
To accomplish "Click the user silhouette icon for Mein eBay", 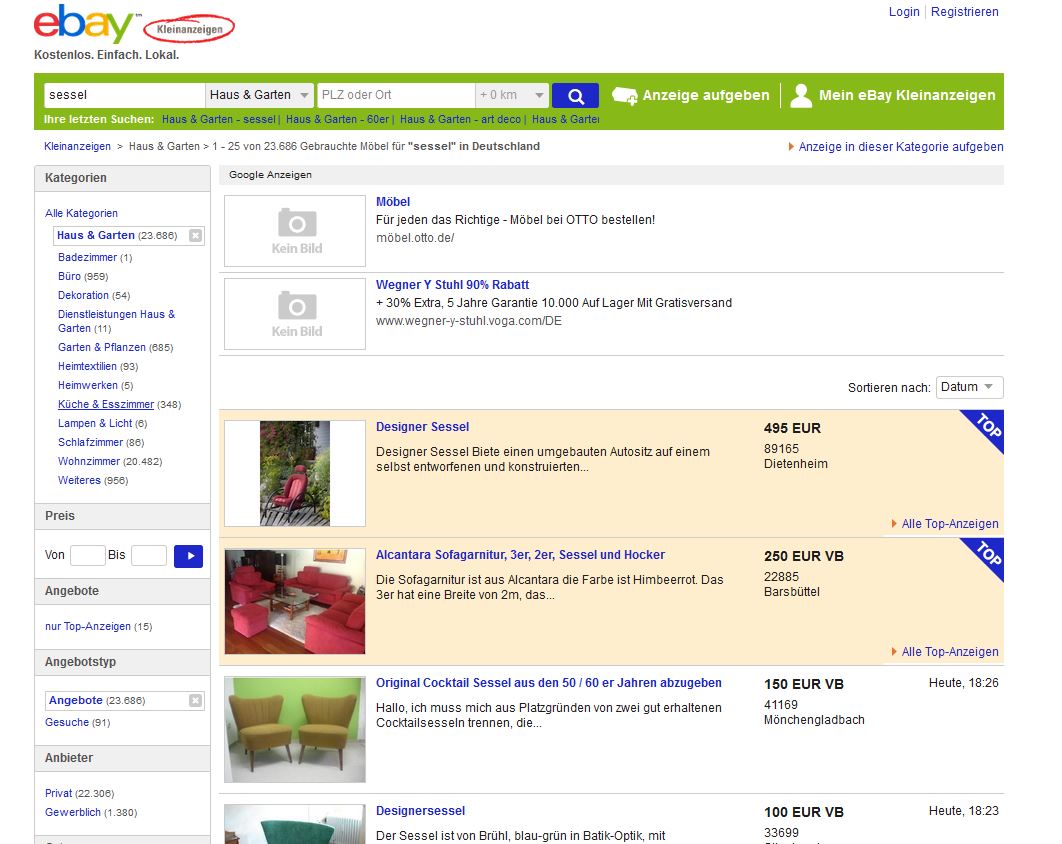I will coord(801,96).
